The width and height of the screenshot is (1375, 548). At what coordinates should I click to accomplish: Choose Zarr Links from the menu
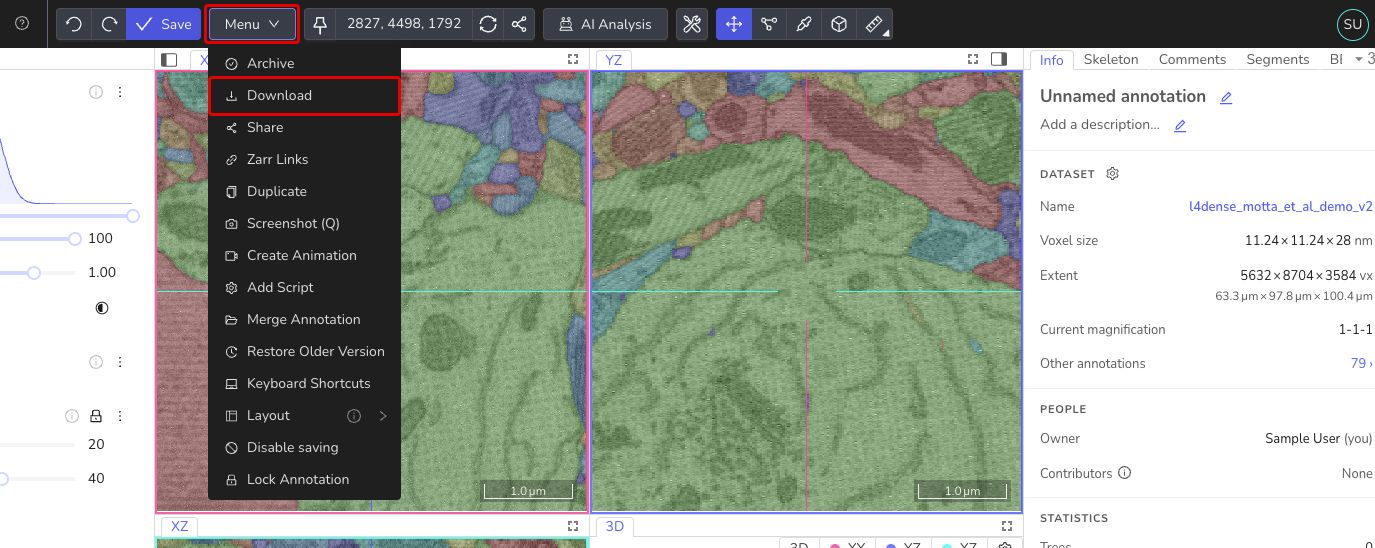[304, 159]
